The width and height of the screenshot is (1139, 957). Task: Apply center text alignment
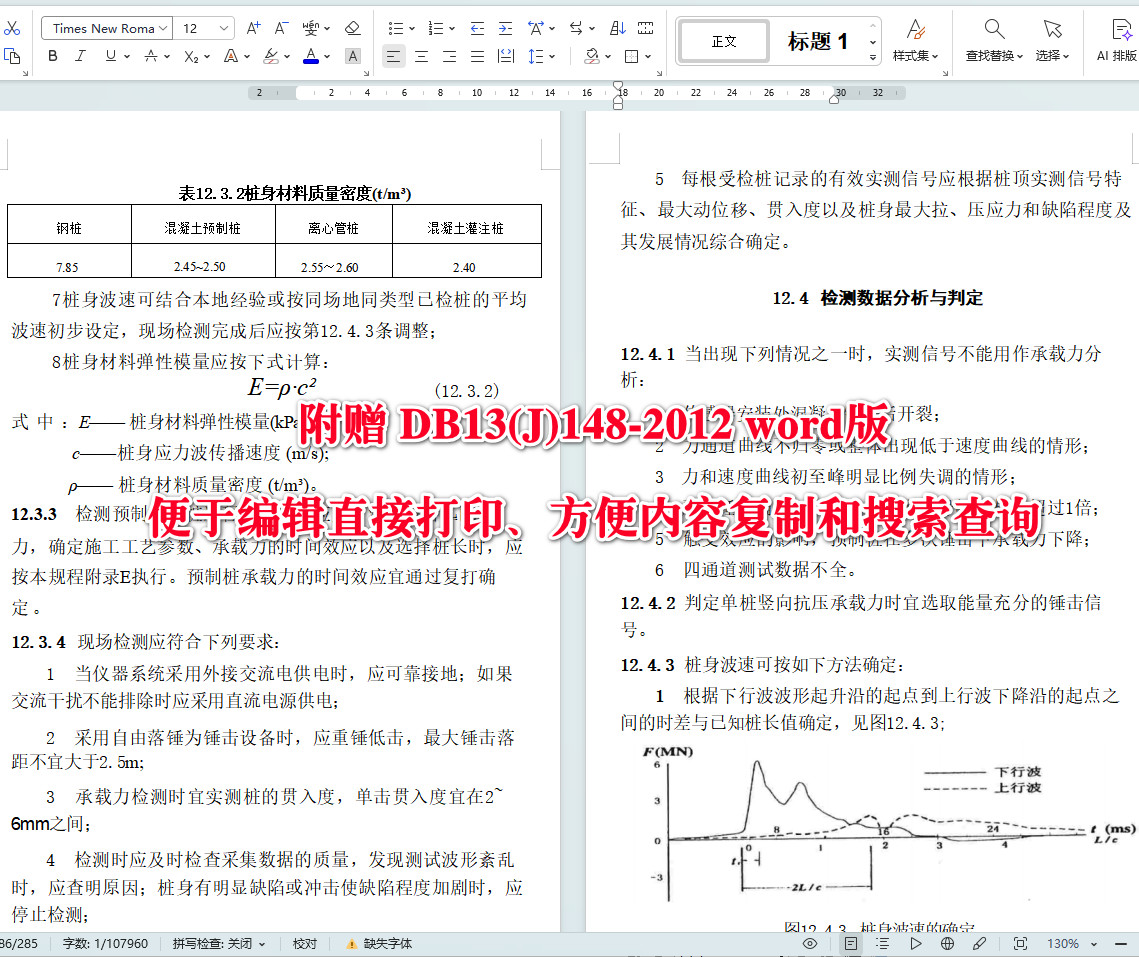tap(420, 56)
